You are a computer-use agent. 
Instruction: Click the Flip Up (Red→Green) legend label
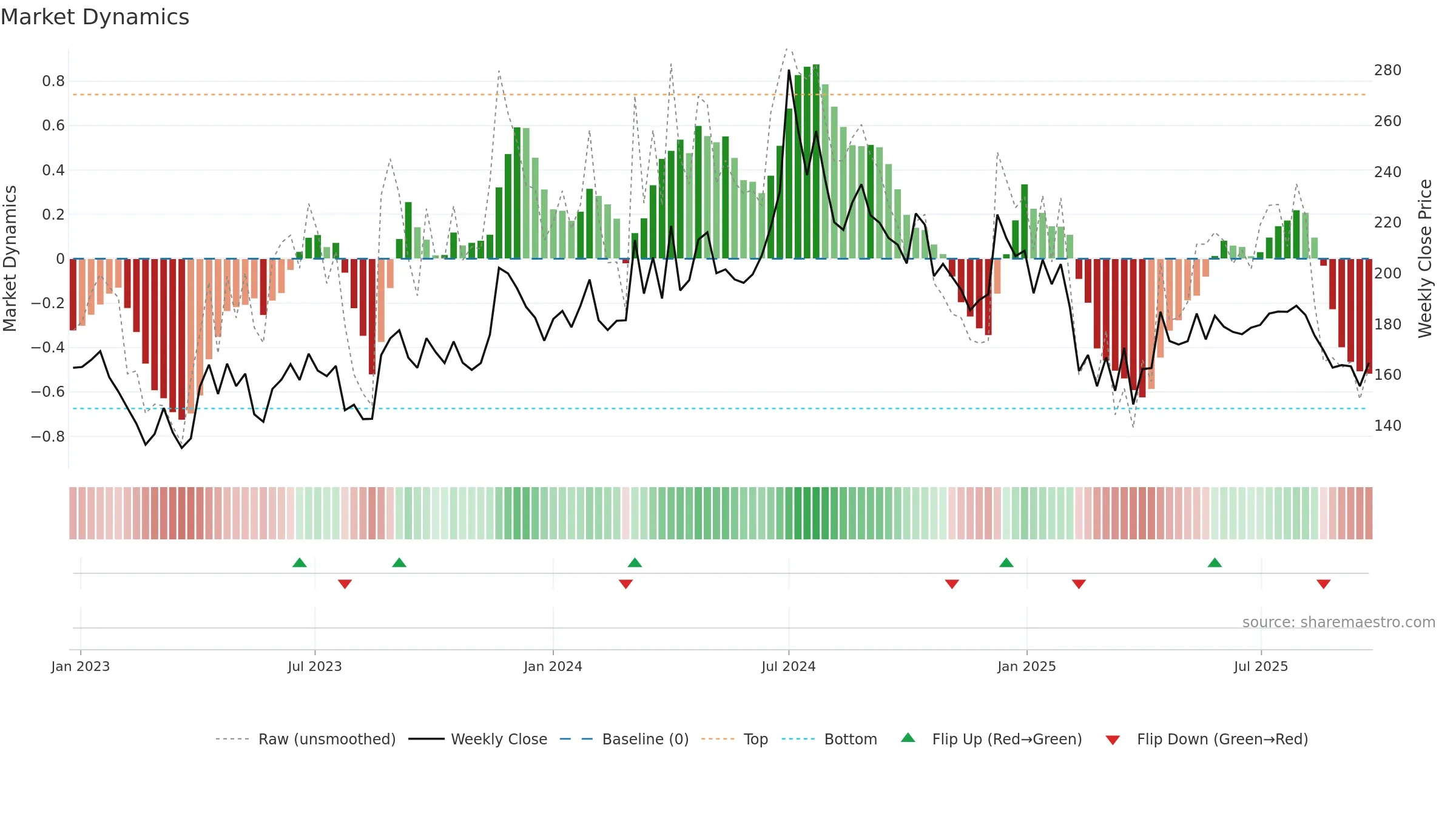pos(1007,739)
